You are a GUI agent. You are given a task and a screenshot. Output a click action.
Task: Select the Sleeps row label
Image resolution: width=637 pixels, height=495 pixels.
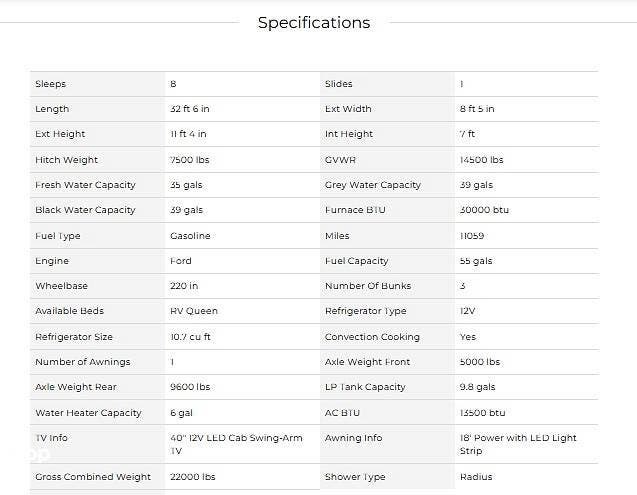point(50,84)
